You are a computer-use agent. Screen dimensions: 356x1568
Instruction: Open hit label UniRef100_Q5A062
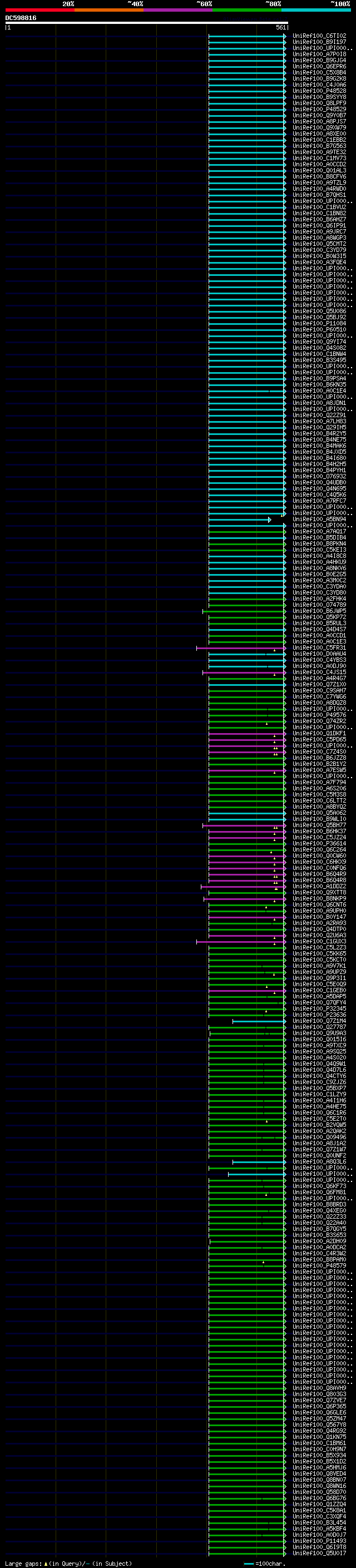319,813
